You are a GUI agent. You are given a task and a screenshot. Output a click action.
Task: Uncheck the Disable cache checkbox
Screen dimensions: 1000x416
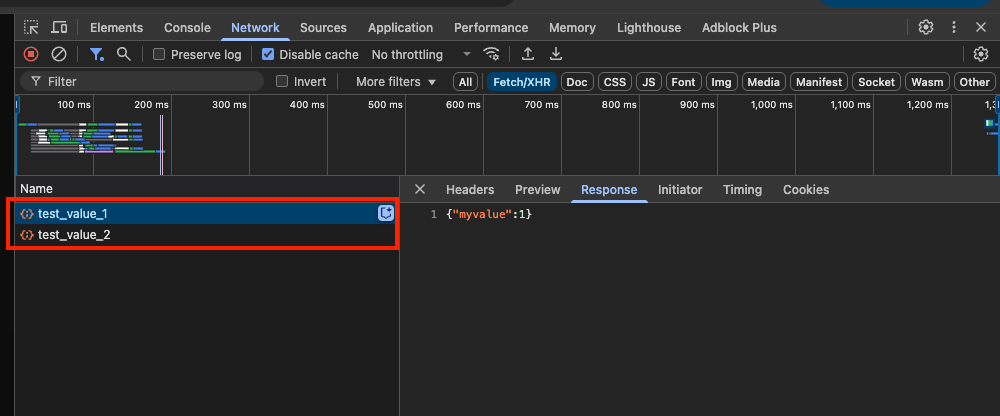click(267, 54)
